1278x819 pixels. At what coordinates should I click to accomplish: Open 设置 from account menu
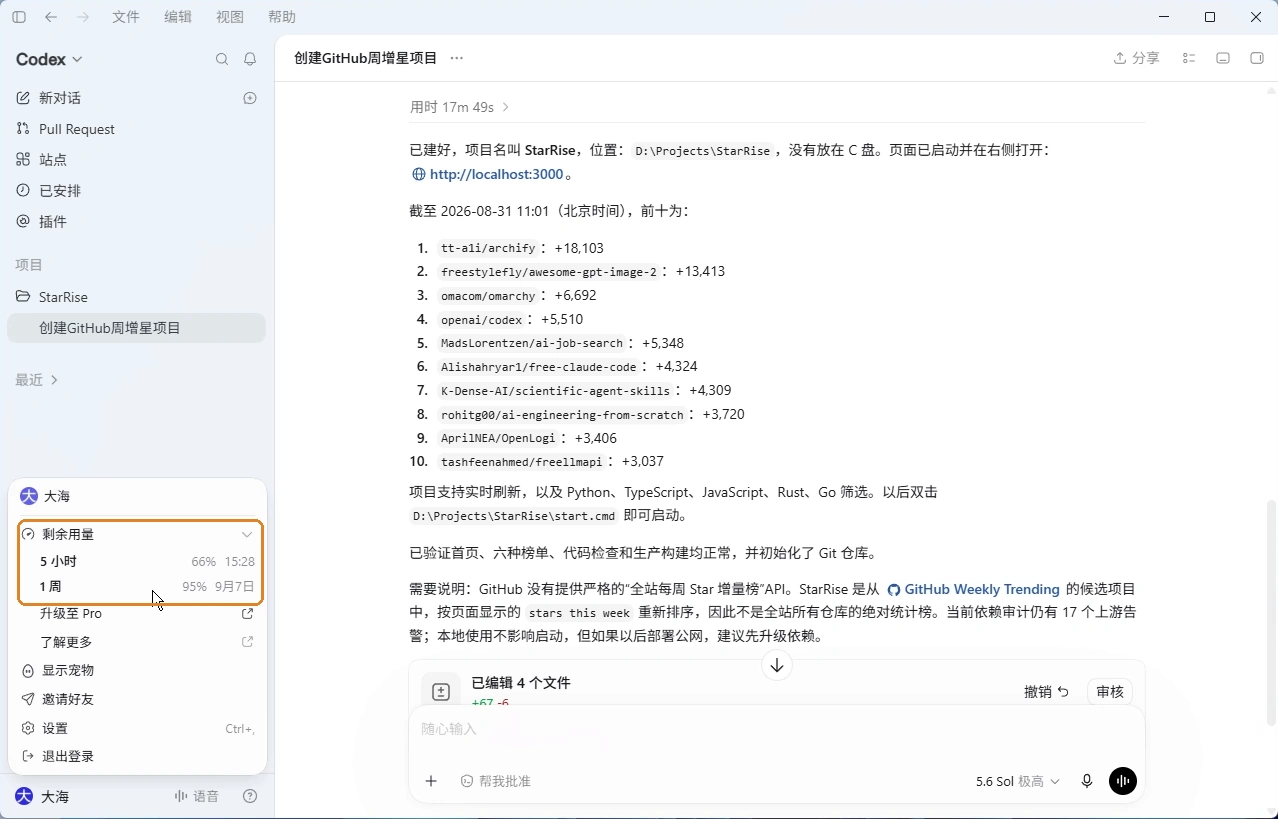point(137,729)
